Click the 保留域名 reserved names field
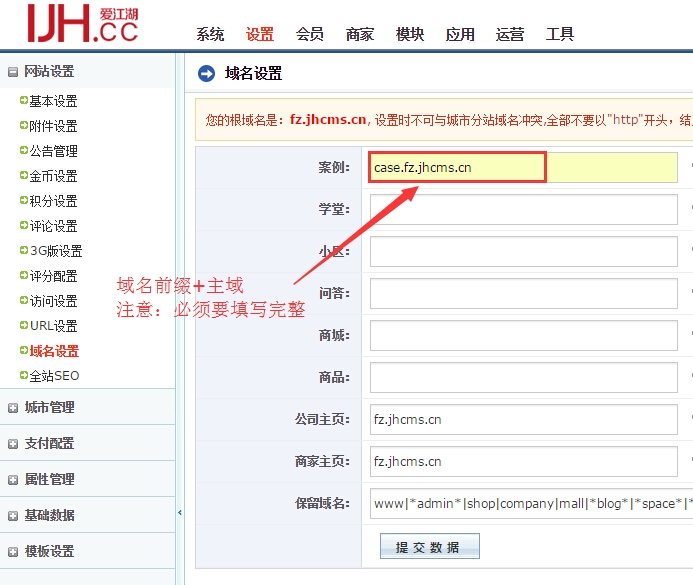 pos(523,504)
